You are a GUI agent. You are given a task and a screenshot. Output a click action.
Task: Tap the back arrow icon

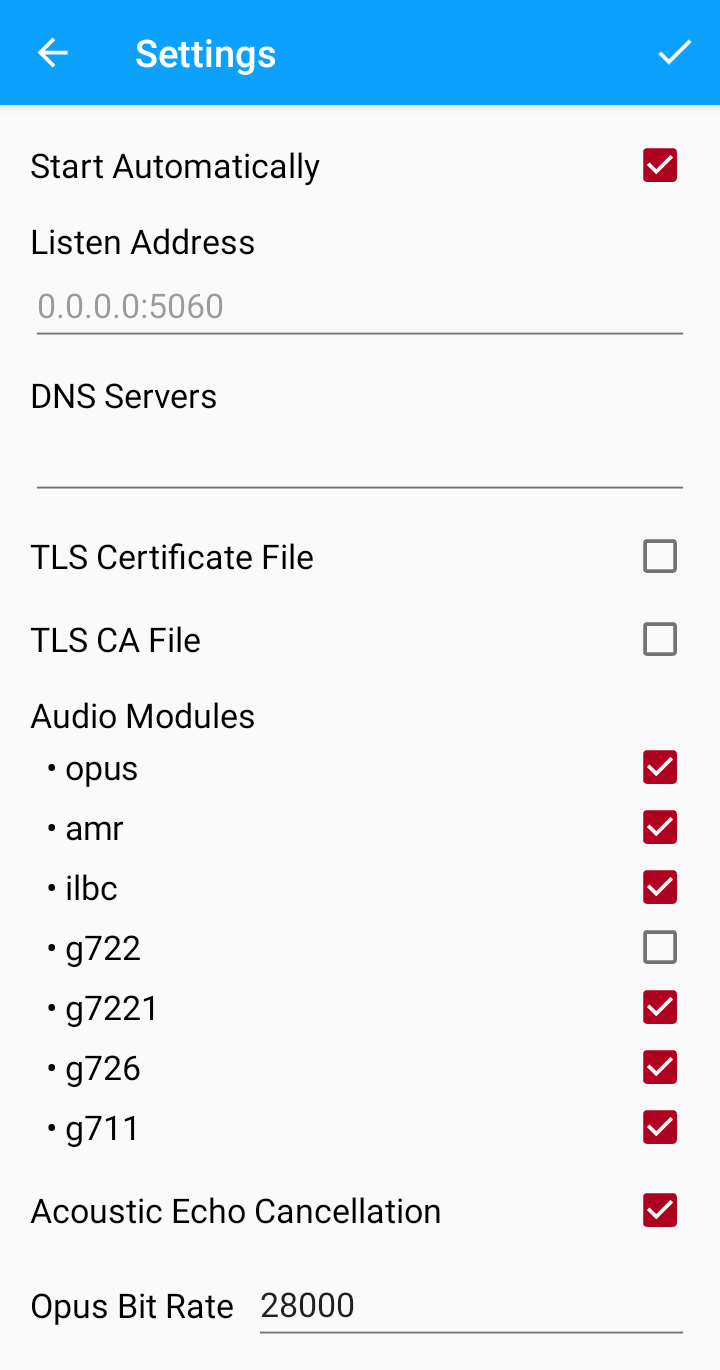coord(52,53)
